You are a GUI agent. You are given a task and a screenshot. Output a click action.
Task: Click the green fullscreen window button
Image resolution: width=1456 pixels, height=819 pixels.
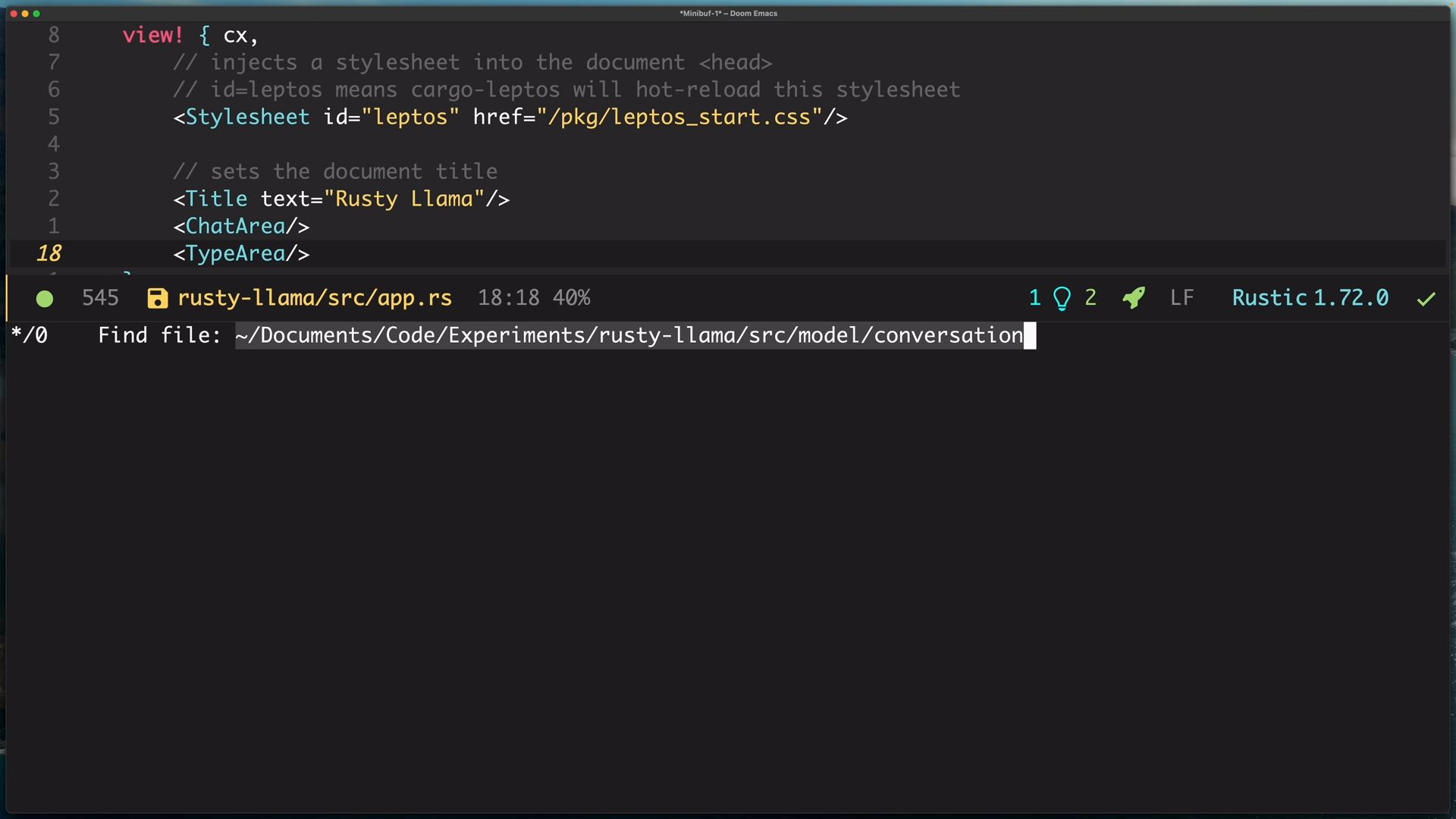point(36,14)
